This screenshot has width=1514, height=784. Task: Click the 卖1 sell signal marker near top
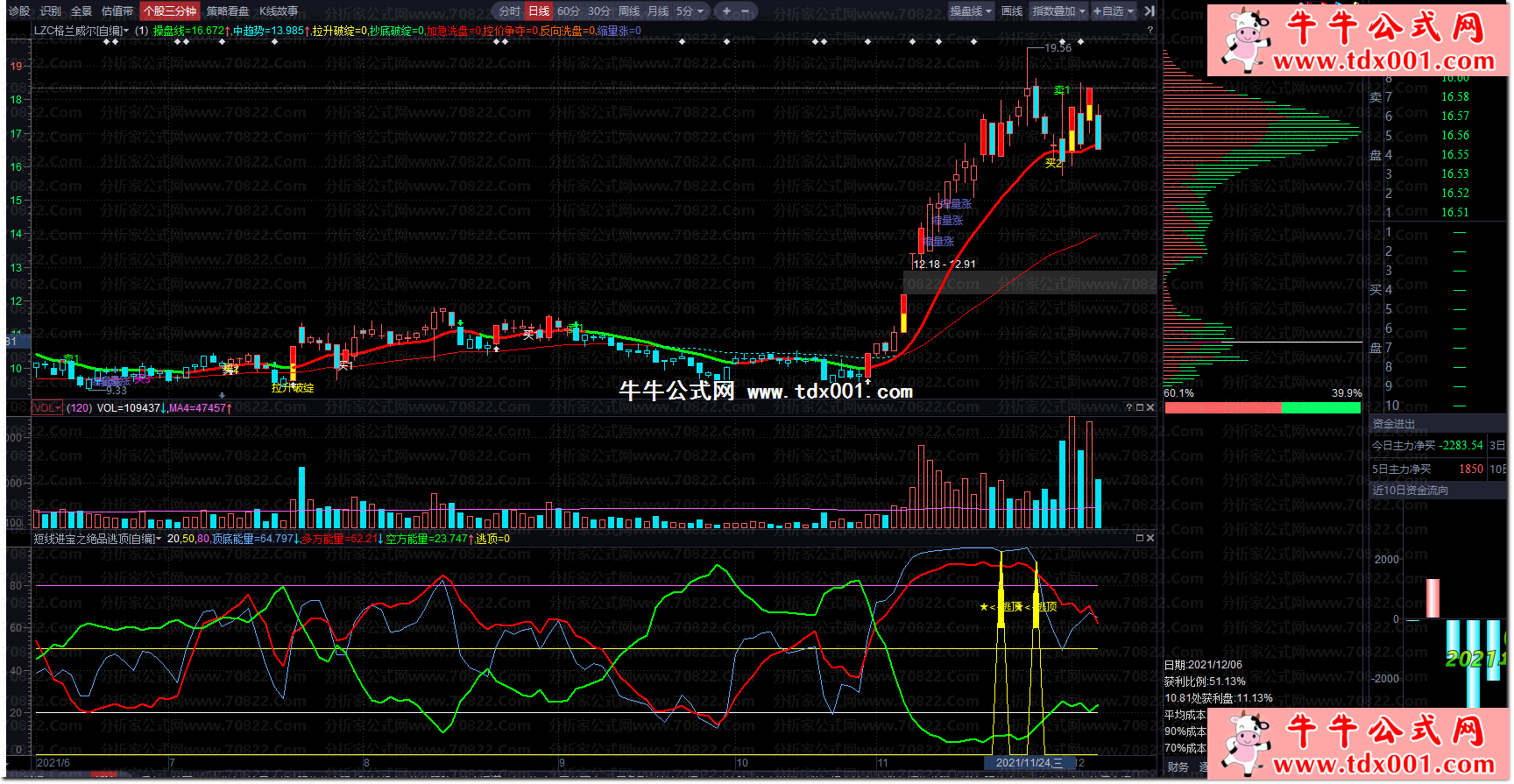point(1061,90)
